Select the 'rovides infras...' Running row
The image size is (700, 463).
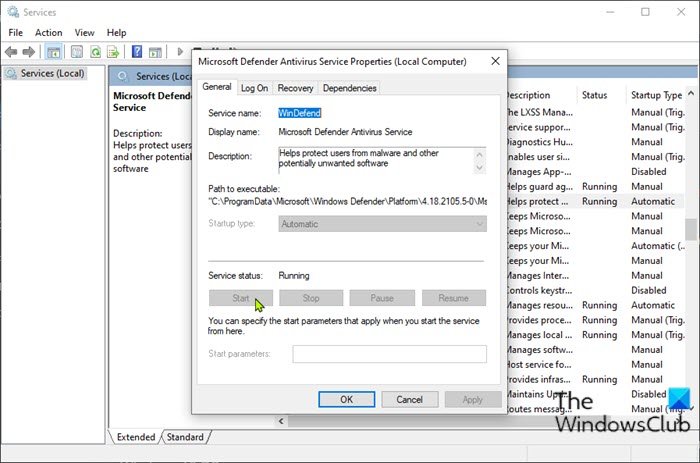pyautogui.click(x=595, y=380)
